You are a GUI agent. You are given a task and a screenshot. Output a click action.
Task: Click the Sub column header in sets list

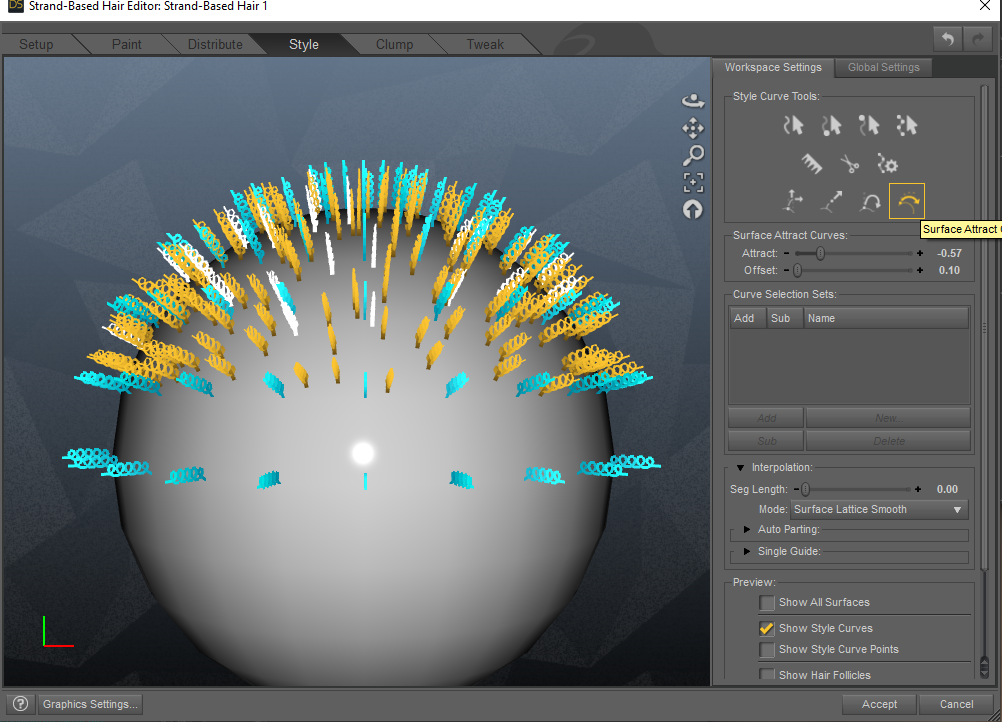click(x=784, y=318)
